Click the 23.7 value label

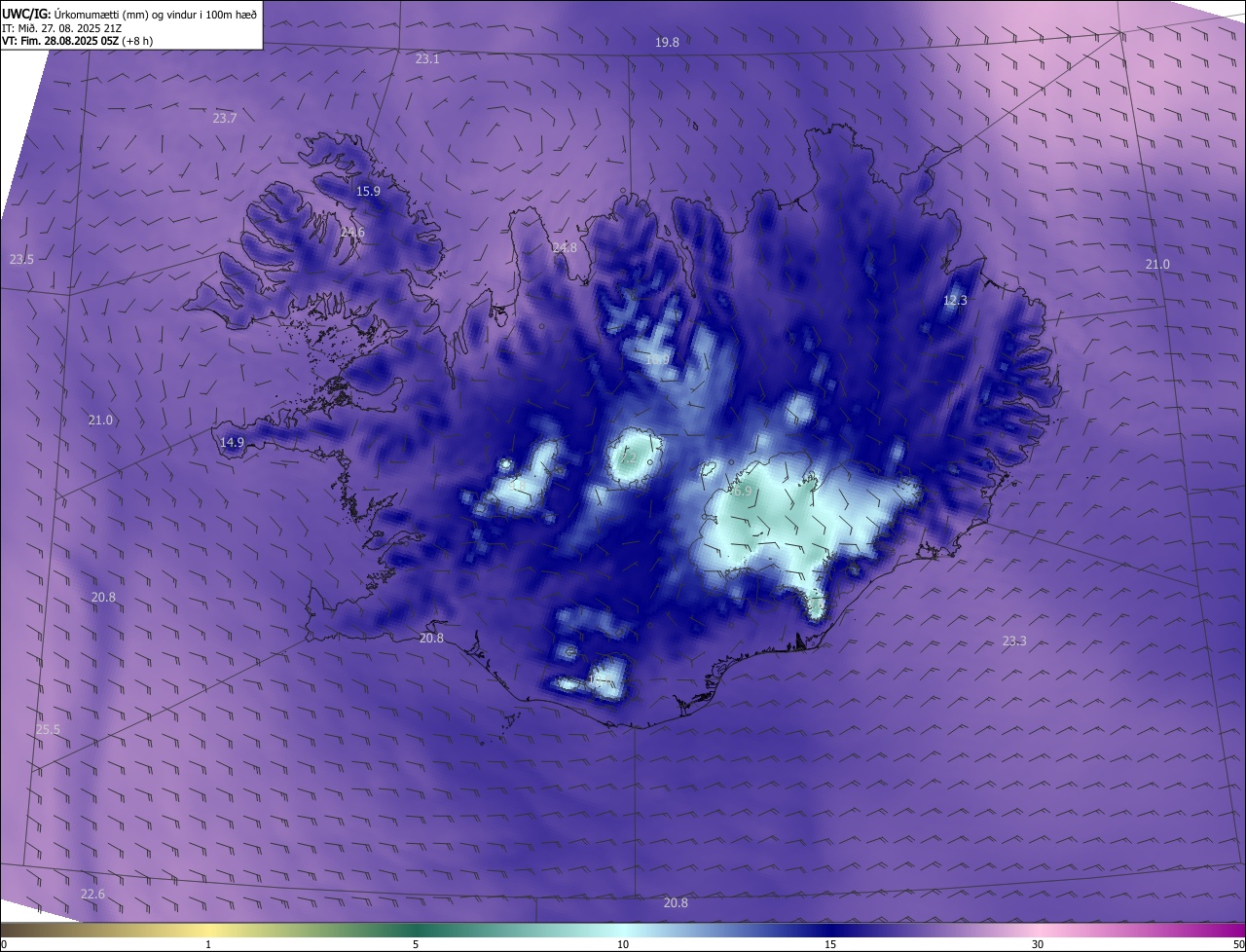(224, 118)
